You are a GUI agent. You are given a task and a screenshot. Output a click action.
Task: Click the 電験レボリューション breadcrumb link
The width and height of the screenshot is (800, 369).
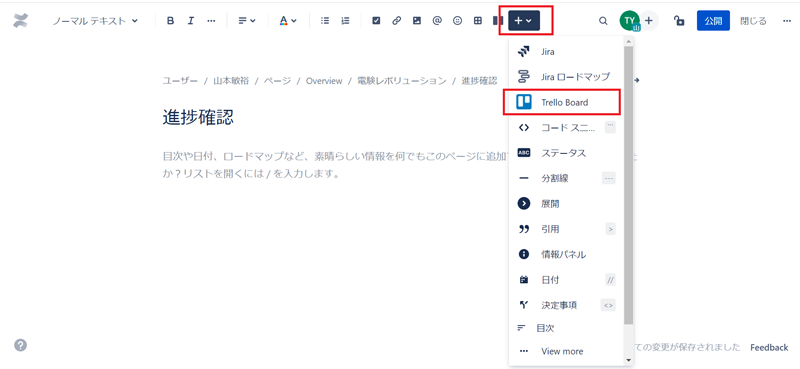click(x=402, y=81)
